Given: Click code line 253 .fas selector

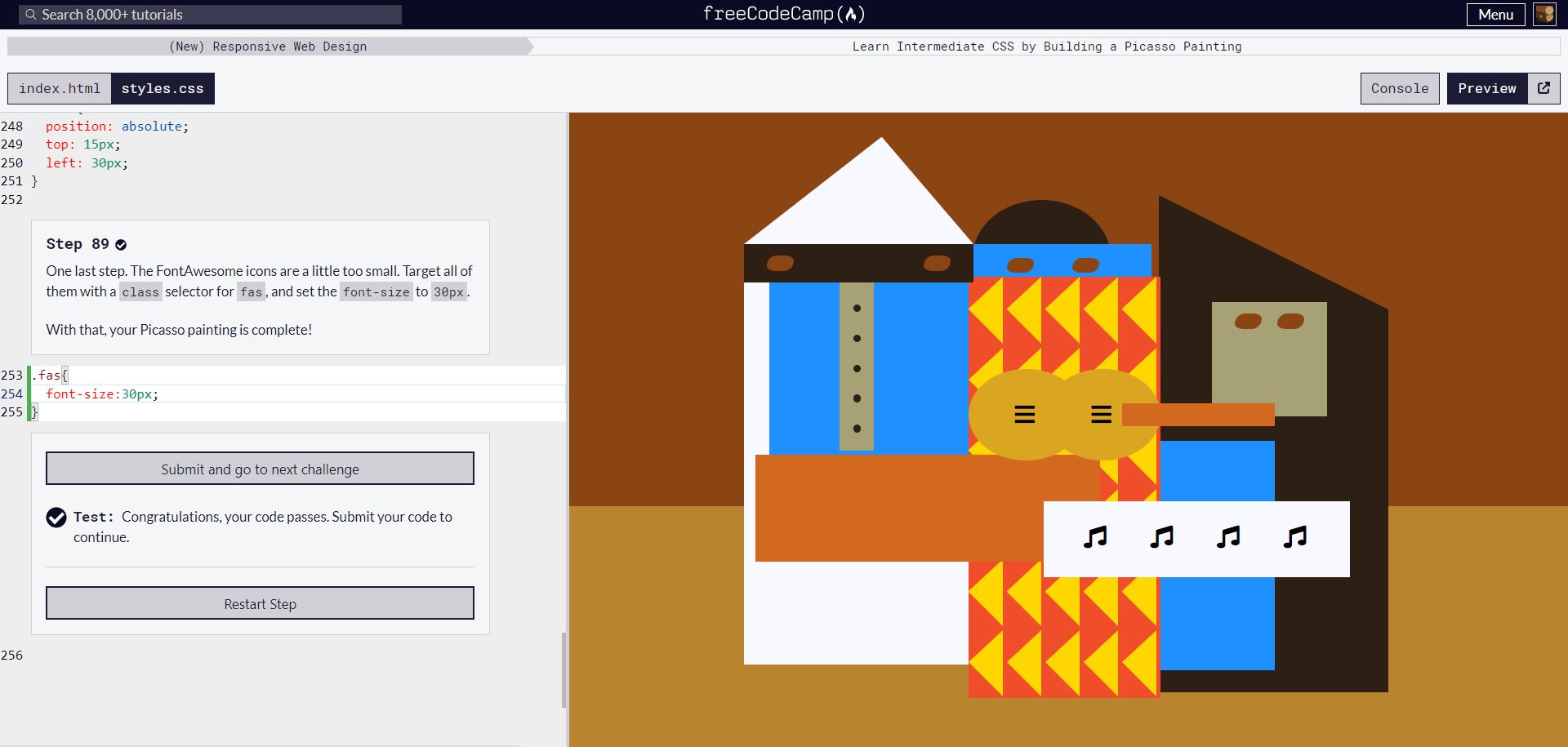Looking at the screenshot, I should [x=50, y=376].
